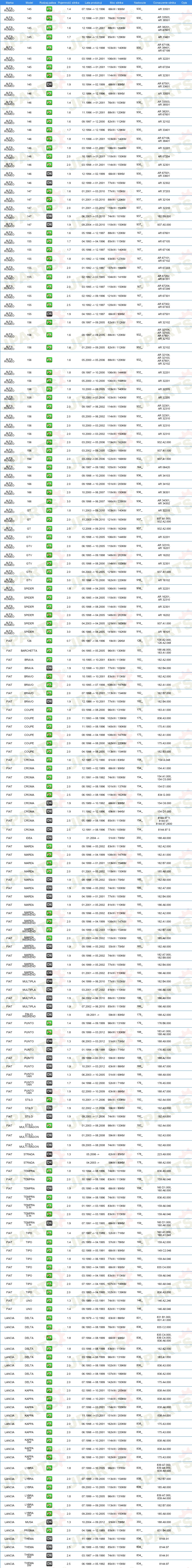Click the Opis column header
Image resolution: width=192 pixels, height=1568 pixels.
[184, 2]
